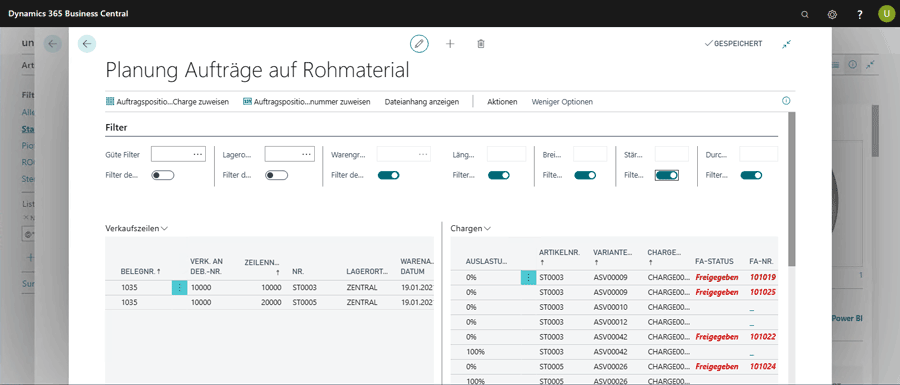Toggle the switch under Güte Filter
This screenshot has width=900, height=385.
162,175
